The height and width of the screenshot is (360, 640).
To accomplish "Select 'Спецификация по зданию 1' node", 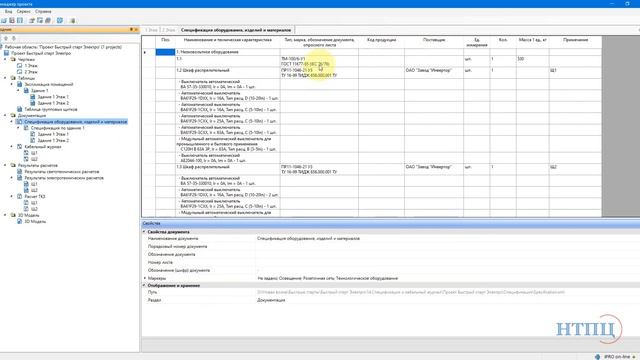I will click(x=58, y=128).
